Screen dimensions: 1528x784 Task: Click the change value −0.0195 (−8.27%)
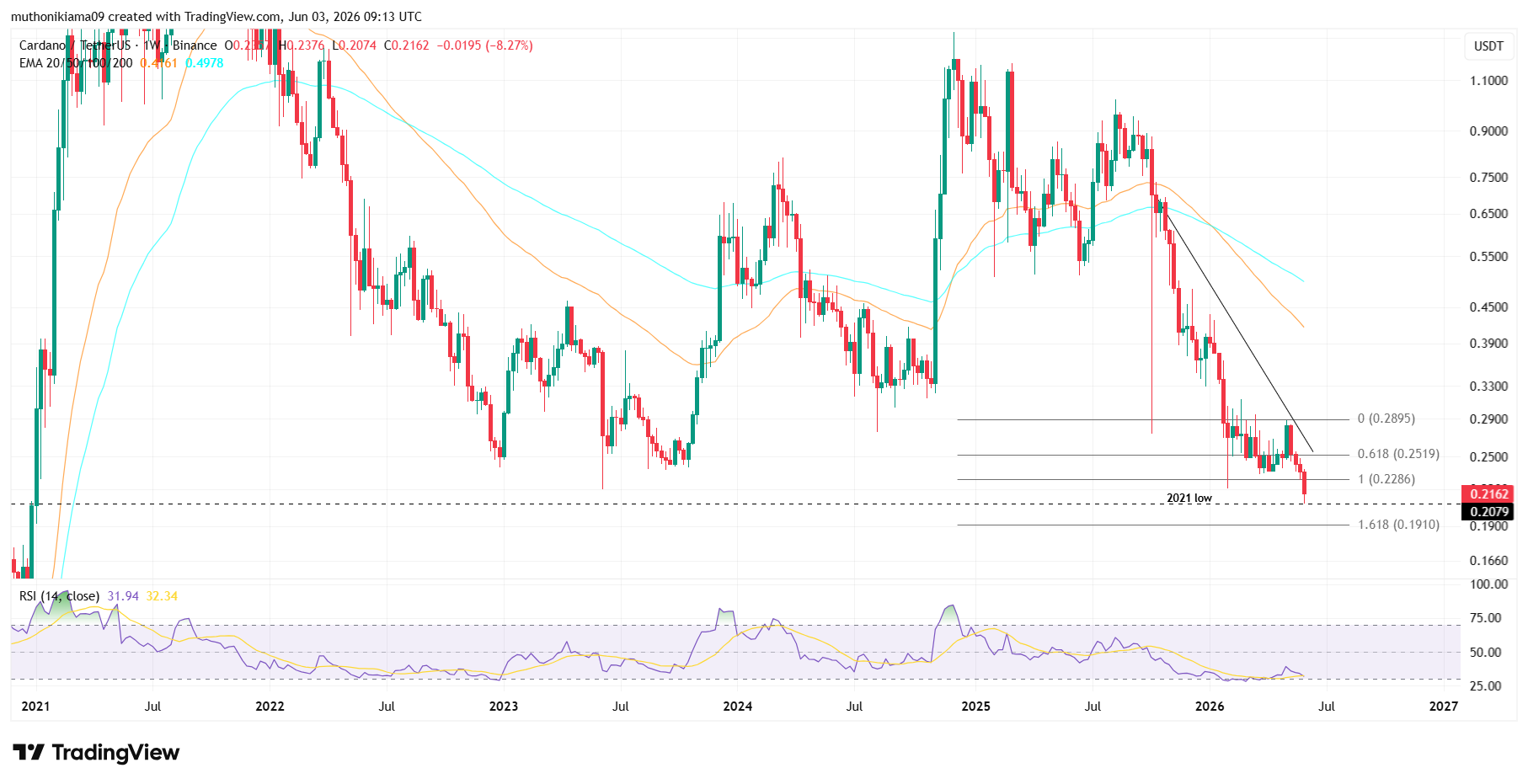click(485, 45)
